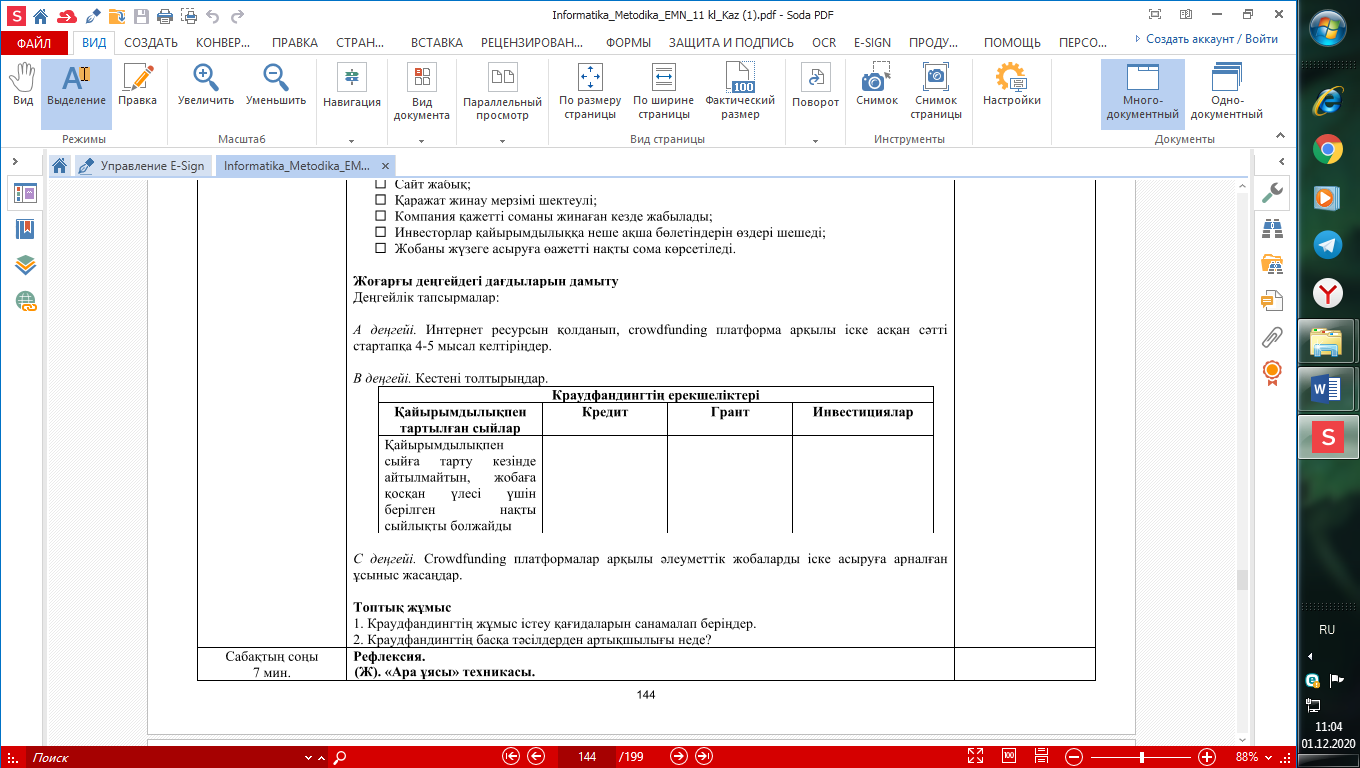Expand the Вид документа dropdown arrow
The image size is (1360, 768).
point(422,141)
